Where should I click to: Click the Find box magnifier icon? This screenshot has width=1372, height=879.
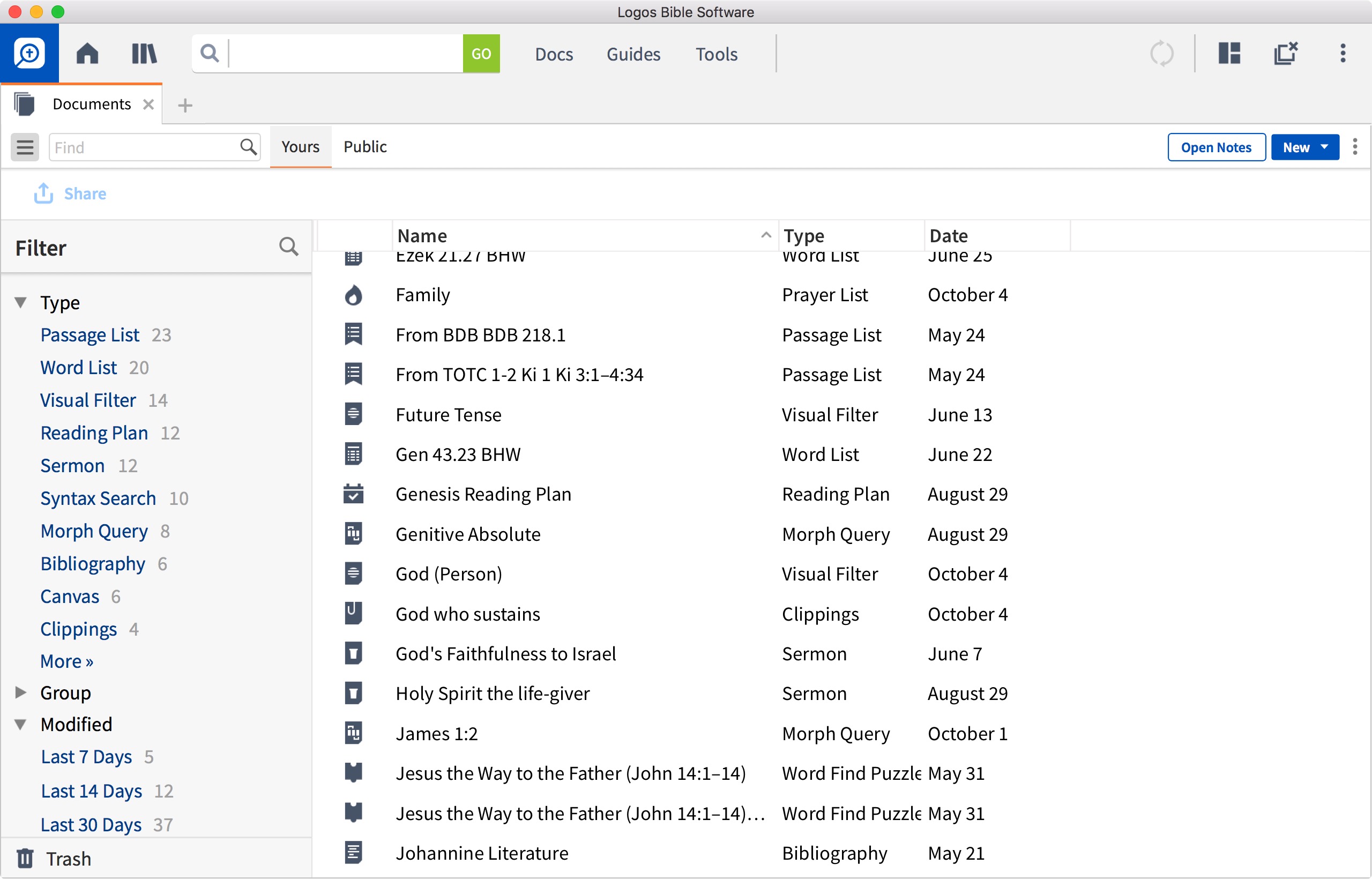tap(248, 147)
